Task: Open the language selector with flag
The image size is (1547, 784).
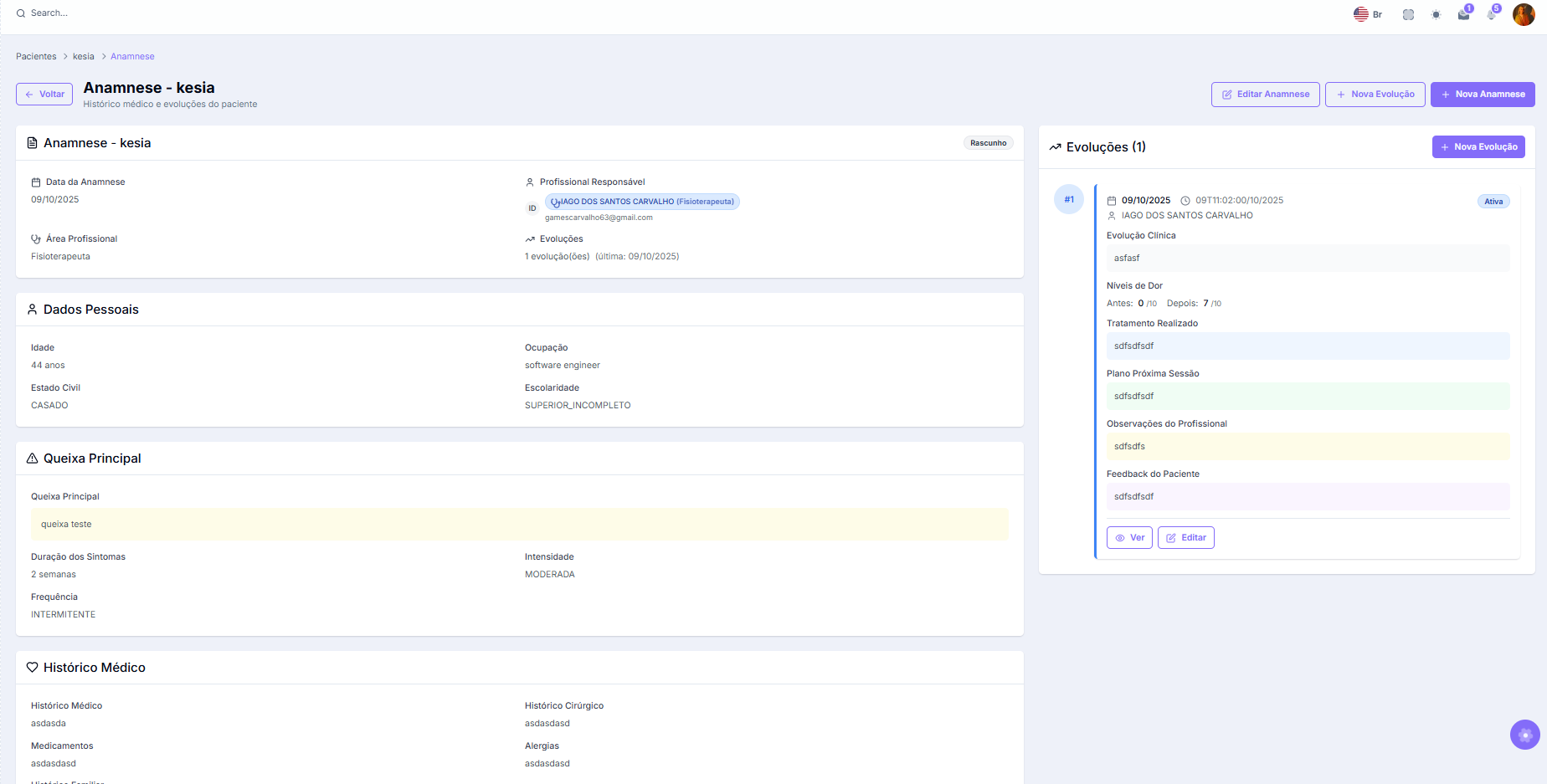Action: (1367, 14)
